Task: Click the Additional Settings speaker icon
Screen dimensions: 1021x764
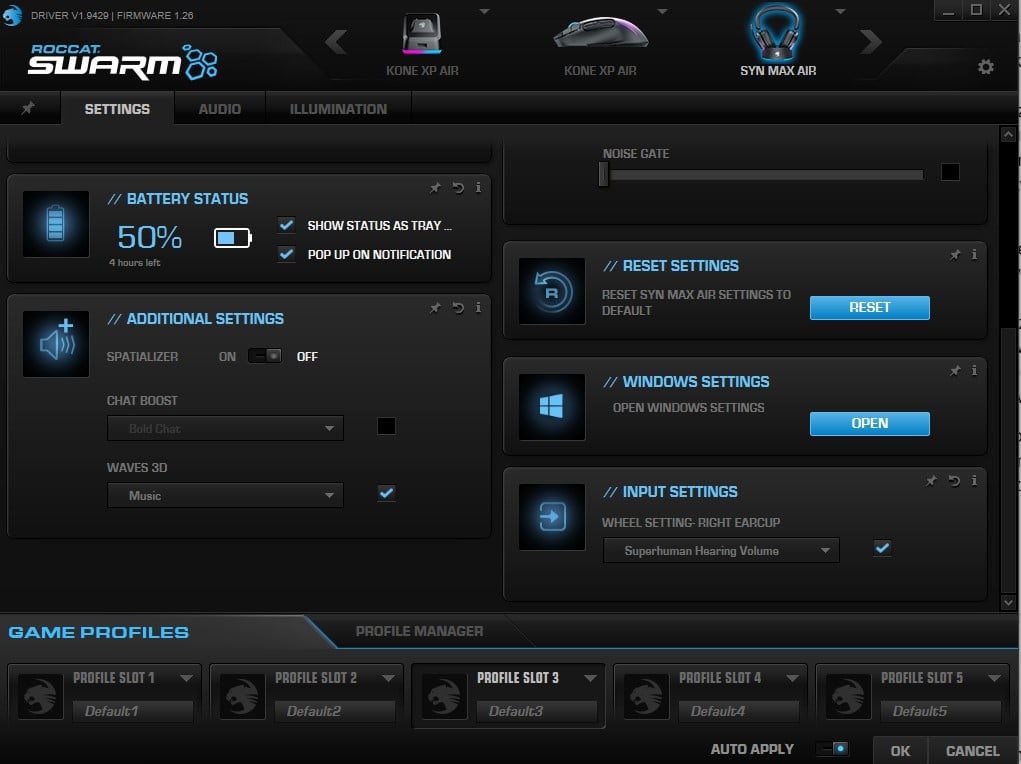Action: 56,343
